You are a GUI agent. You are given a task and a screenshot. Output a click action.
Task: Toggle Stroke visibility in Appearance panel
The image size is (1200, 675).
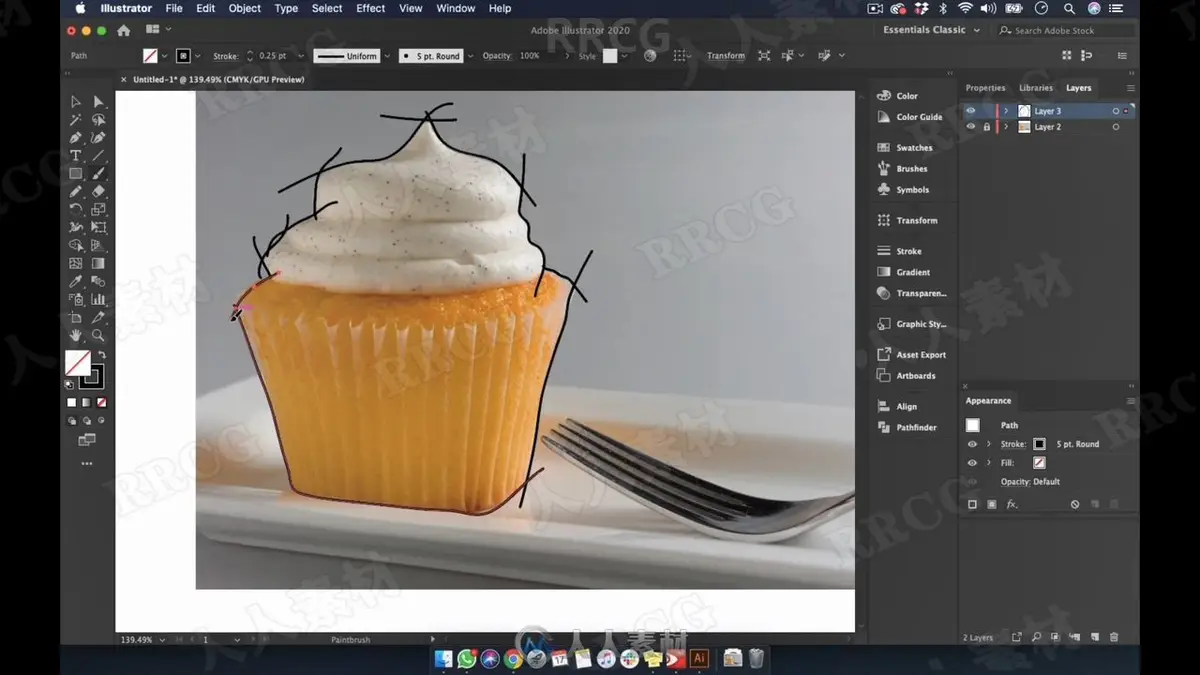[x=972, y=444]
